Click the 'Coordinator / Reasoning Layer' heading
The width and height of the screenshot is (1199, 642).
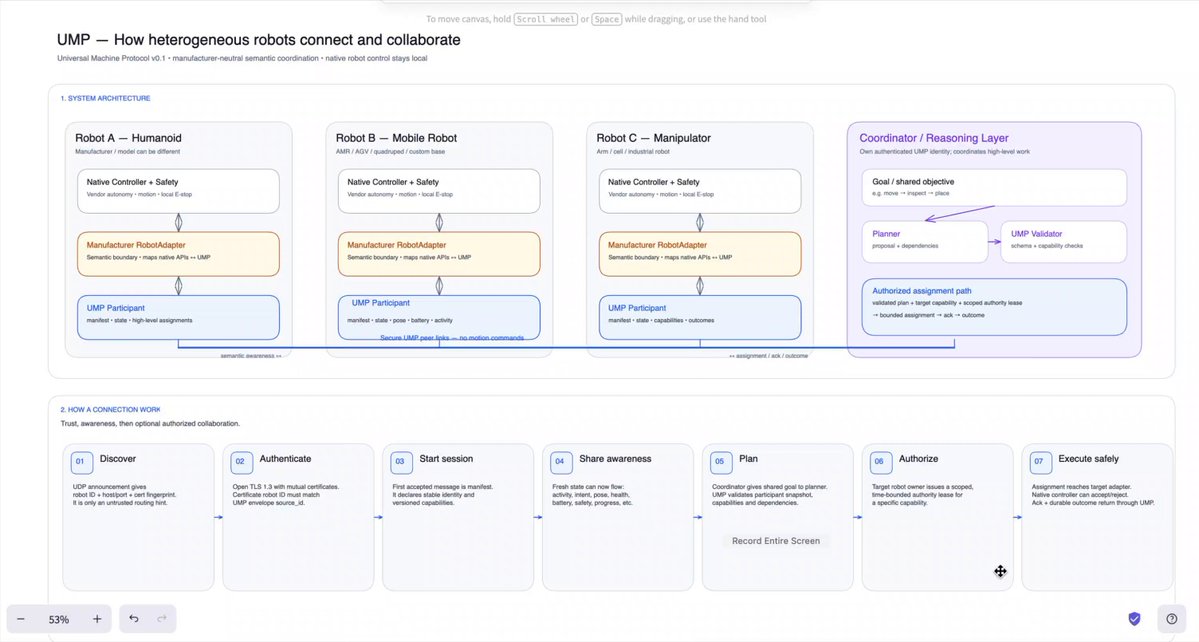pyautogui.click(x=934, y=138)
